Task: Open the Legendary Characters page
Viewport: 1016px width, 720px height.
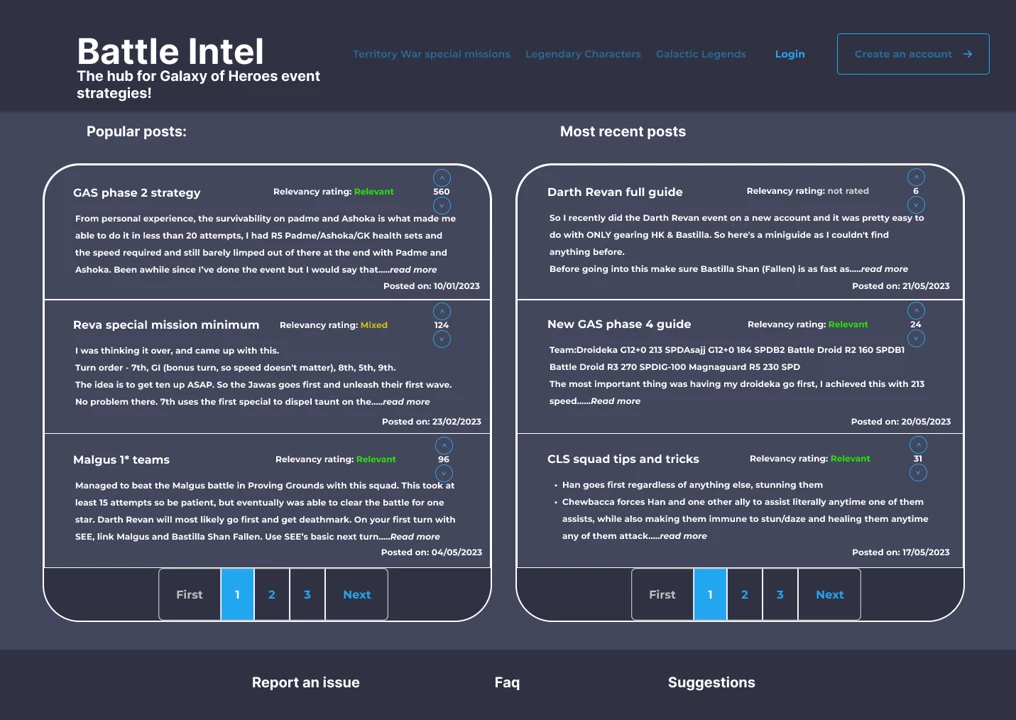Action: 583,54
